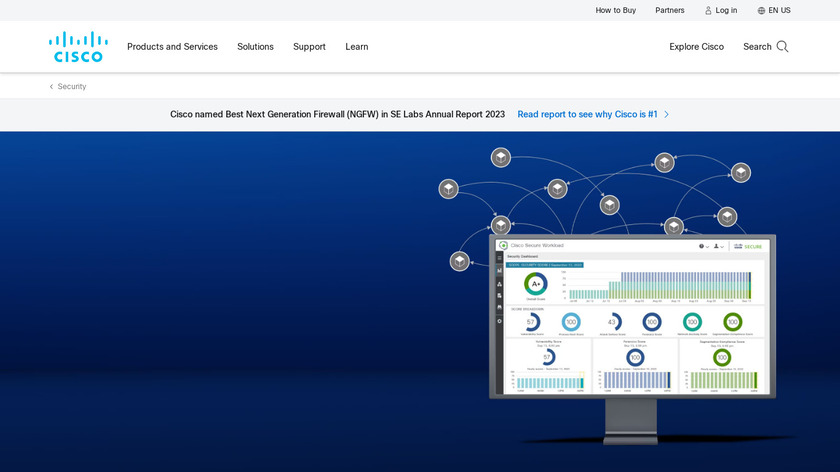Click the Cisco logo
This screenshot has width=840, height=472.
[76, 46]
